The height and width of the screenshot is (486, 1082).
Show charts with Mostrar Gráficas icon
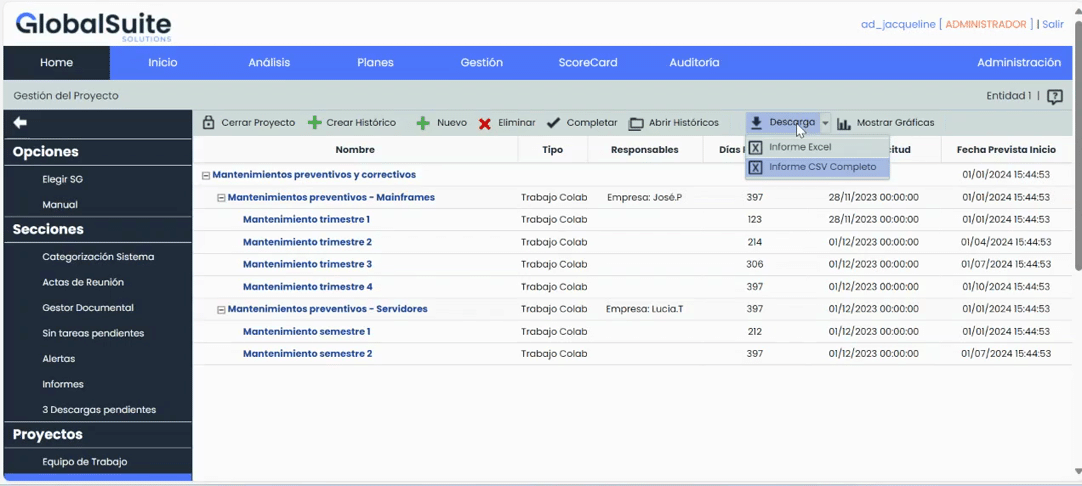[x=844, y=124]
